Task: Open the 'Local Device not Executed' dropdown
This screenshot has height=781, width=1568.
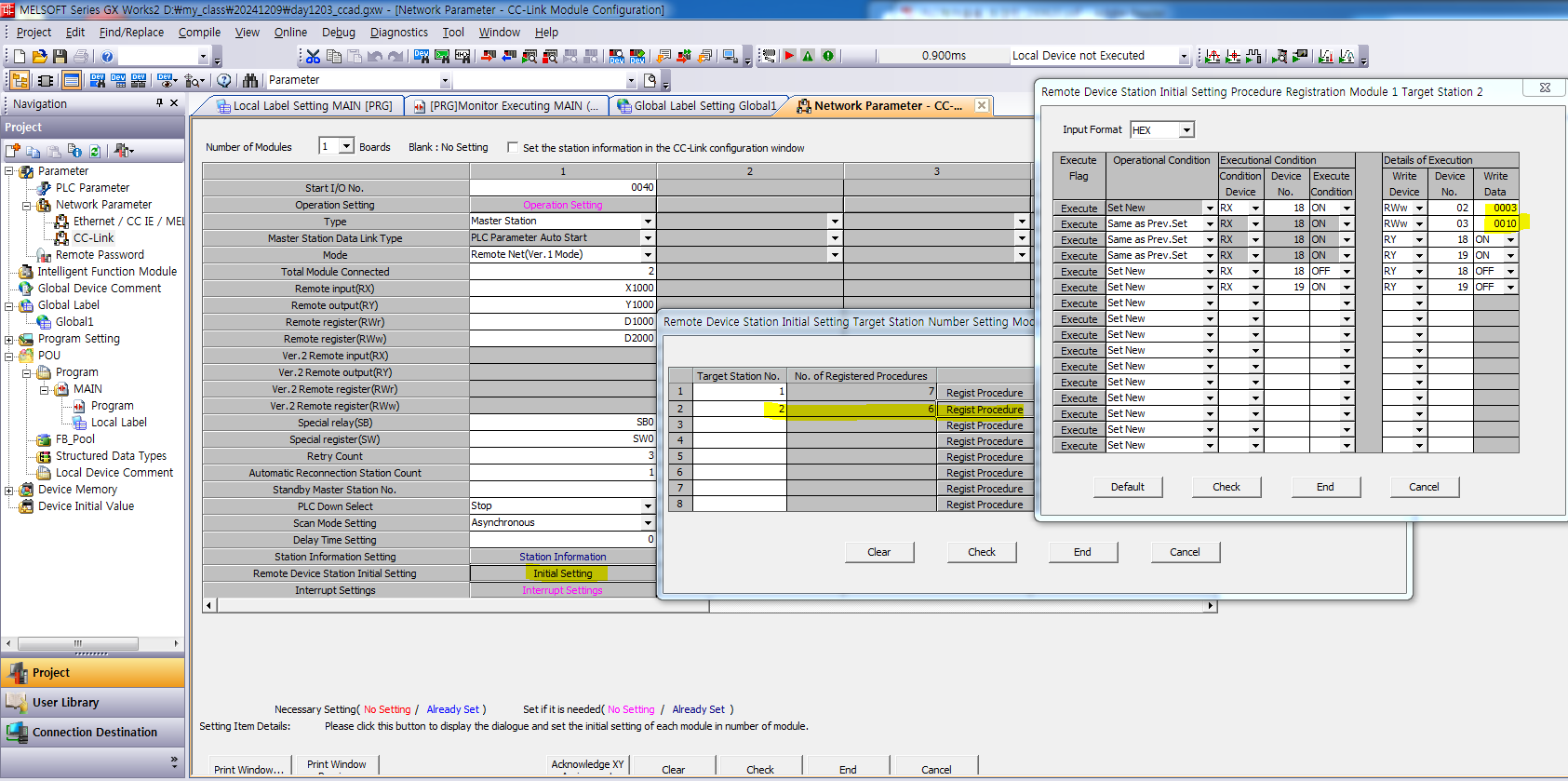Action: tap(1184, 56)
